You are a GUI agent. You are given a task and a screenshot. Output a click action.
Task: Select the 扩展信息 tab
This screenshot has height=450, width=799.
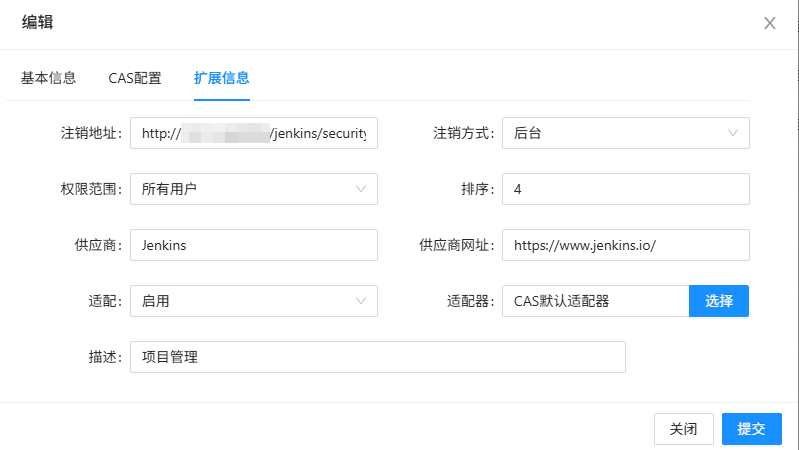pyautogui.click(x=221, y=78)
